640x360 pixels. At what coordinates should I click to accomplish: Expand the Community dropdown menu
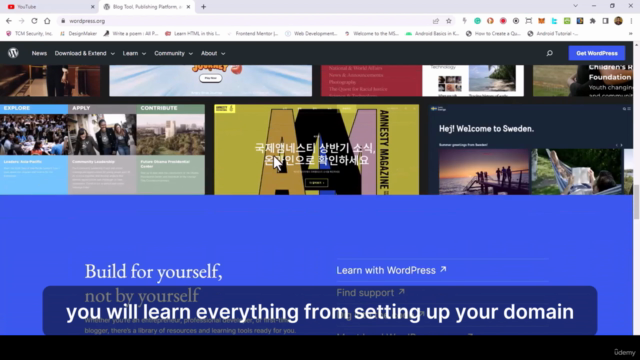point(173,53)
